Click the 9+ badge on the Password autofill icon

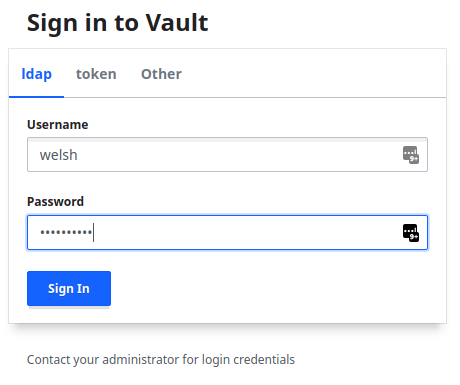pyautogui.click(x=414, y=237)
